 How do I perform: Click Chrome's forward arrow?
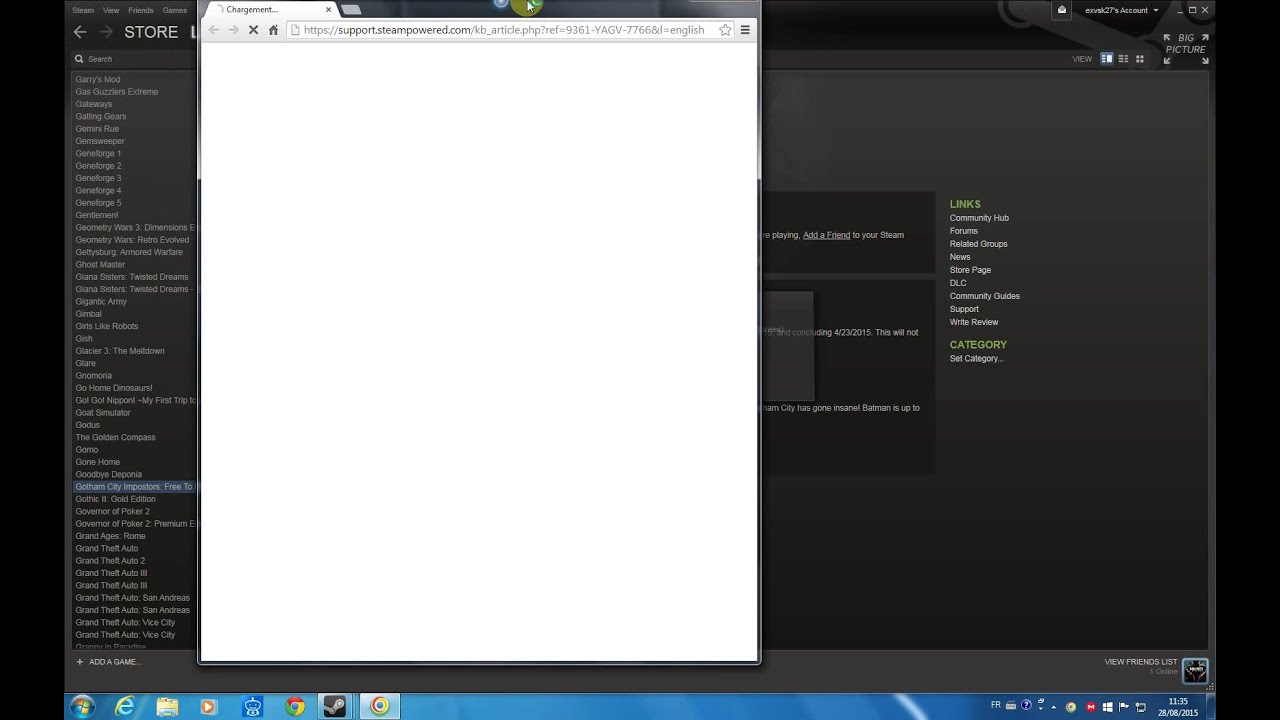pos(233,30)
